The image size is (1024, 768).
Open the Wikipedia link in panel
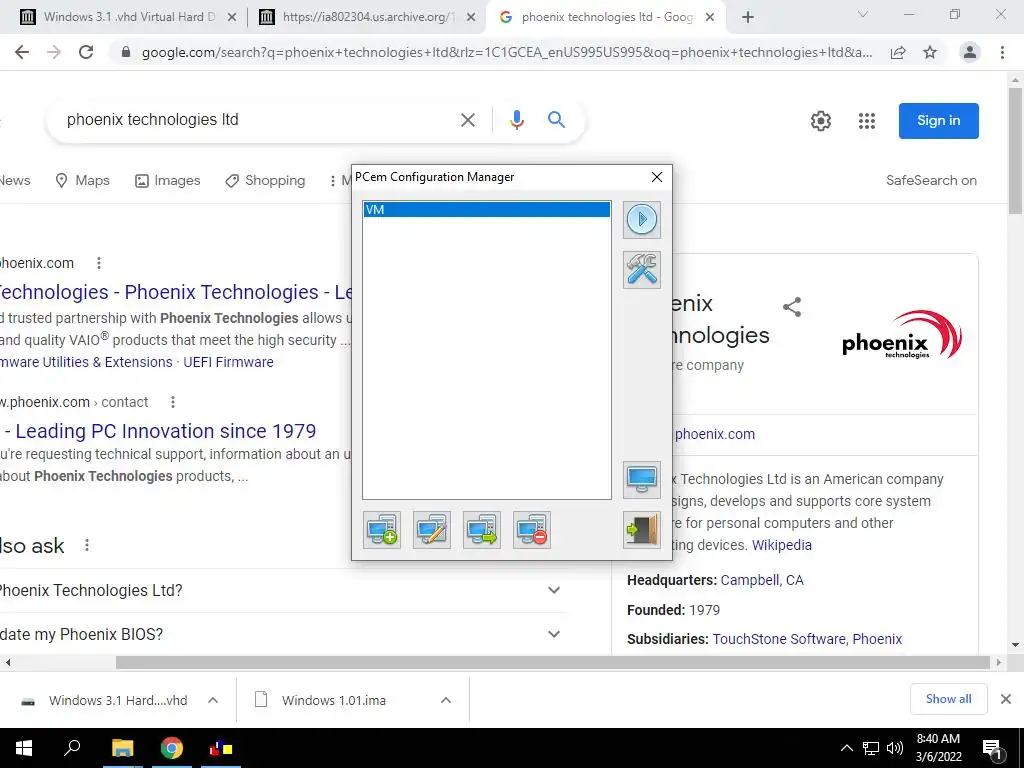[782, 545]
